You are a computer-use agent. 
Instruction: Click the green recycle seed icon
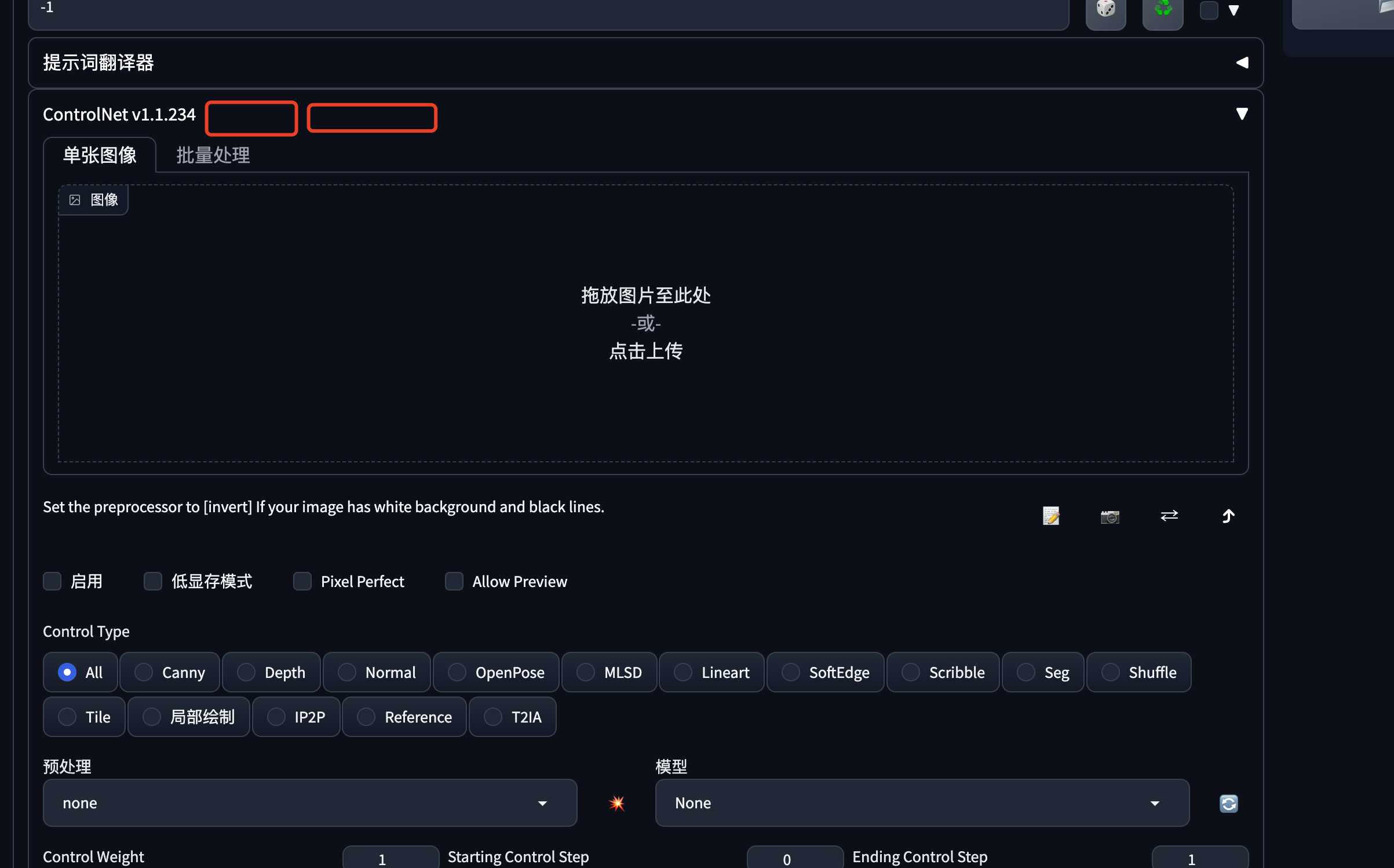(x=1162, y=9)
